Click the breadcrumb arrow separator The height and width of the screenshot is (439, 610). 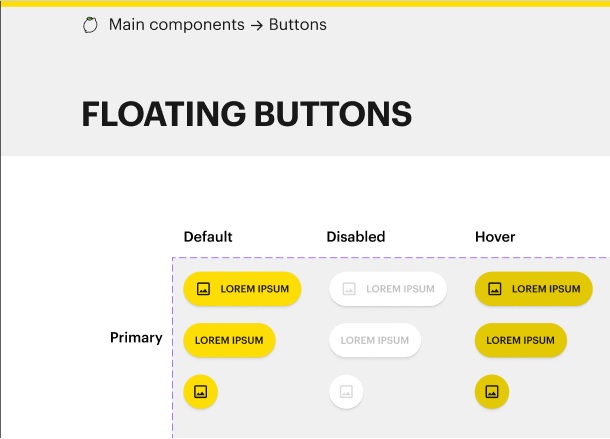(x=258, y=24)
